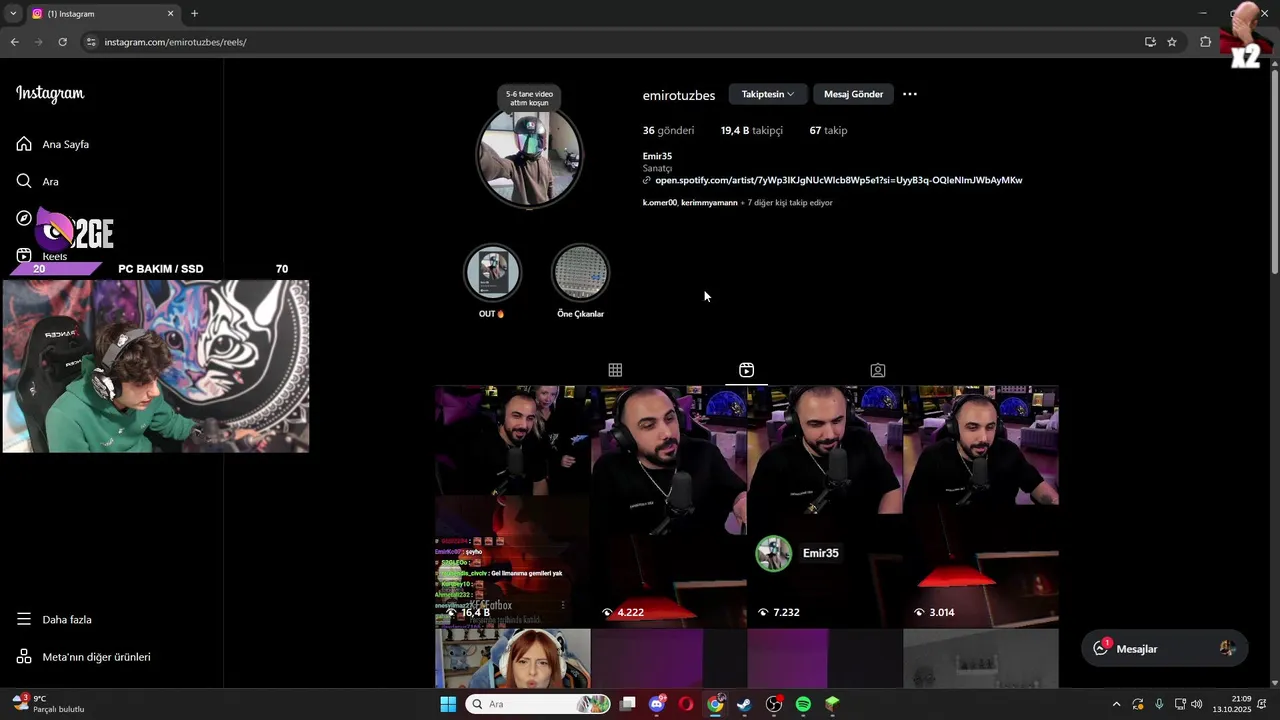Open the Spotify artist link
This screenshot has width=1280, height=720.
838,180
